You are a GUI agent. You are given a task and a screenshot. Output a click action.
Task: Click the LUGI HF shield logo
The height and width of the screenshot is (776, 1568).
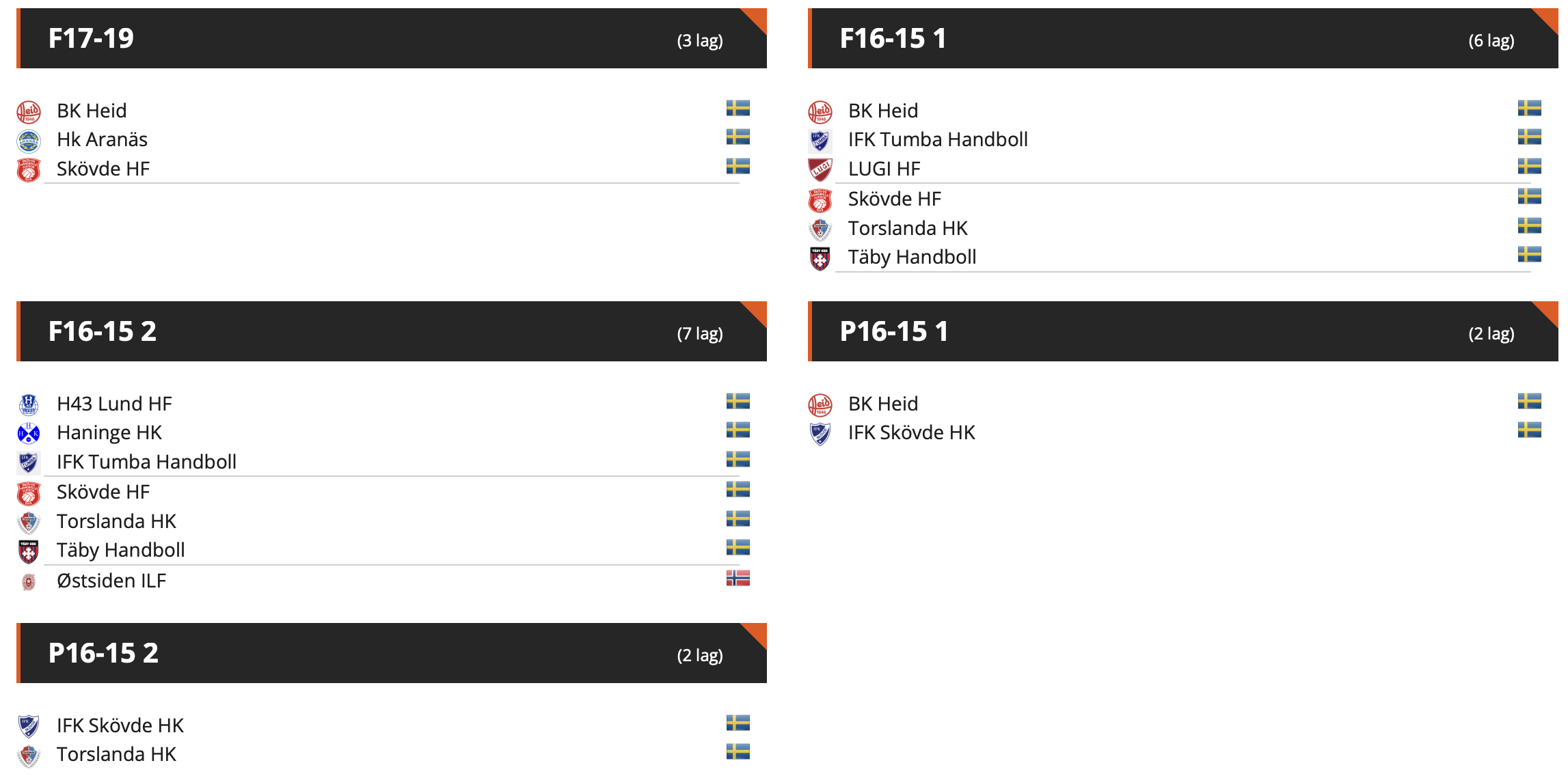coord(820,169)
